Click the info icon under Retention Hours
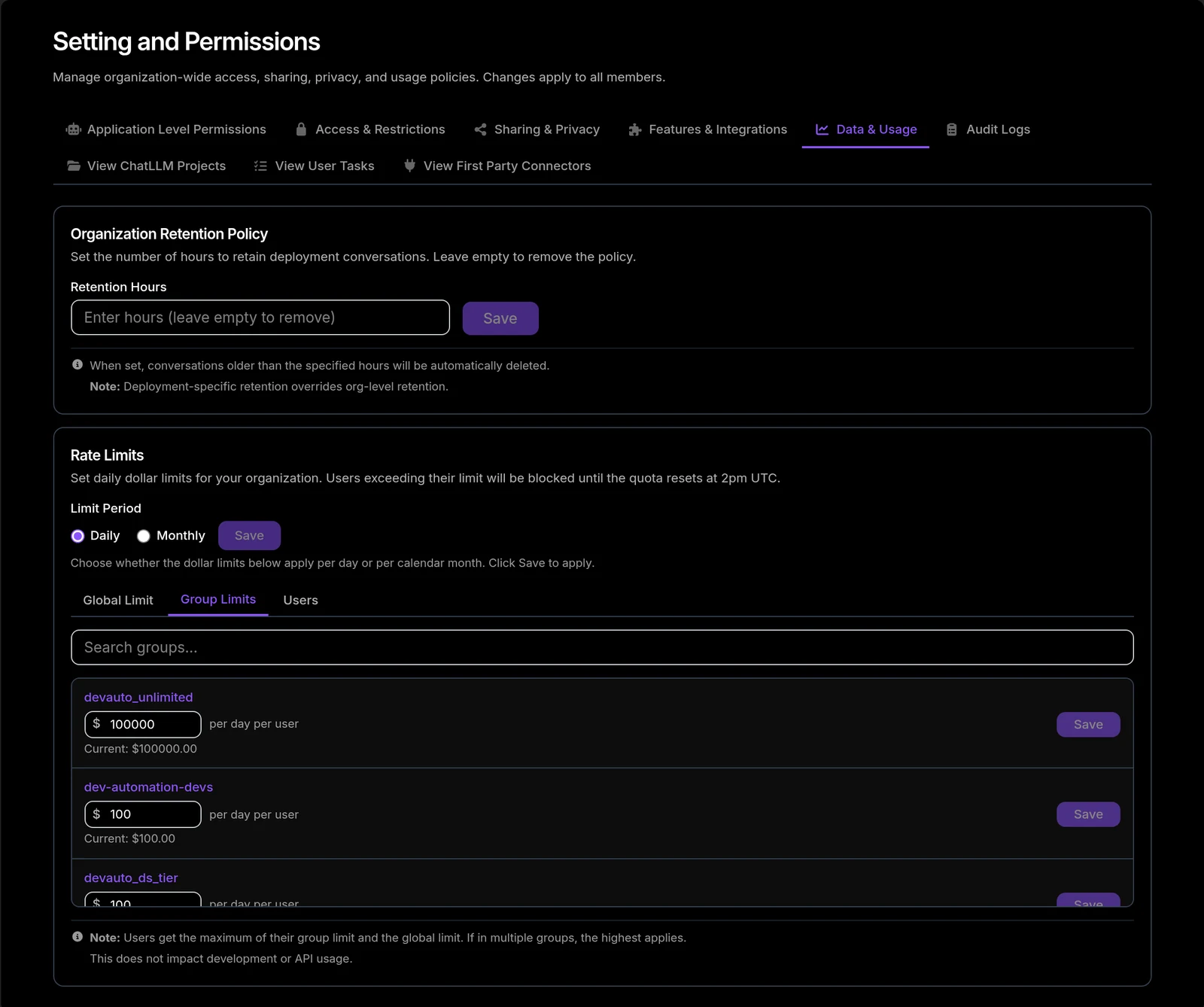Image resolution: width=1204 pixels, height=1007 pixels. pos(78,365)
